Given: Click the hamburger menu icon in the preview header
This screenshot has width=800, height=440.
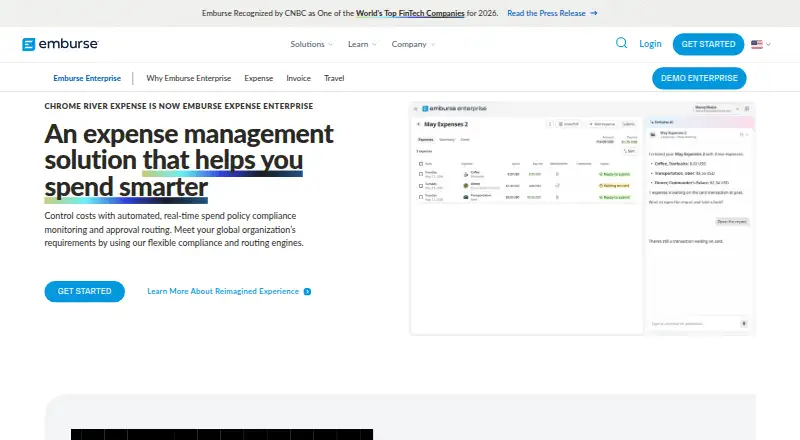Looking at the screenshot, I should pyautogui.click(x=415, y=109).
